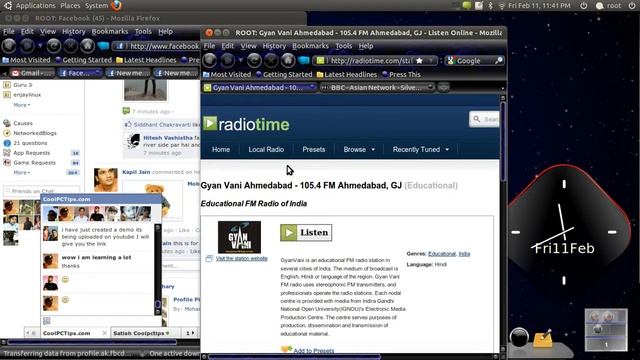Click Gyan Vani station logo thumbnail
This screenshot has height=360, width=640.
point(239,237)
